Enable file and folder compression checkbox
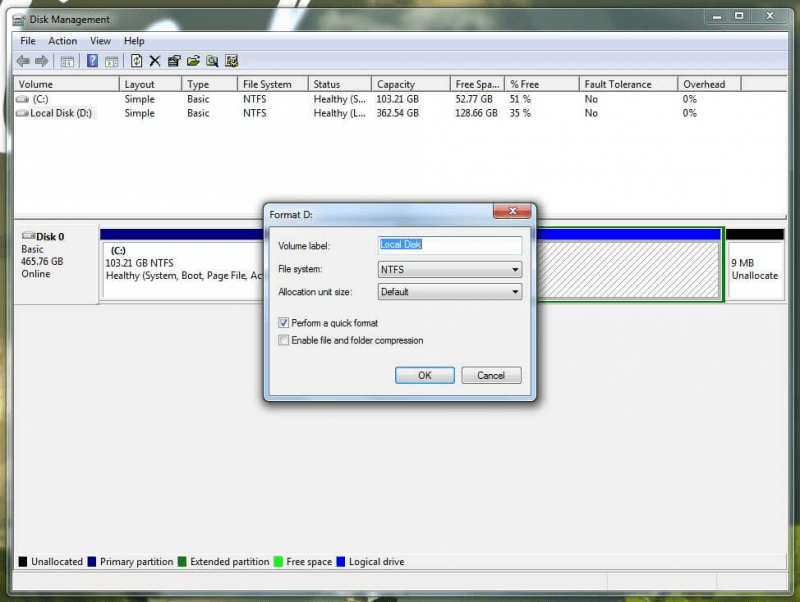The height and width of the screenshot is (602, 800). click(284, 341)
